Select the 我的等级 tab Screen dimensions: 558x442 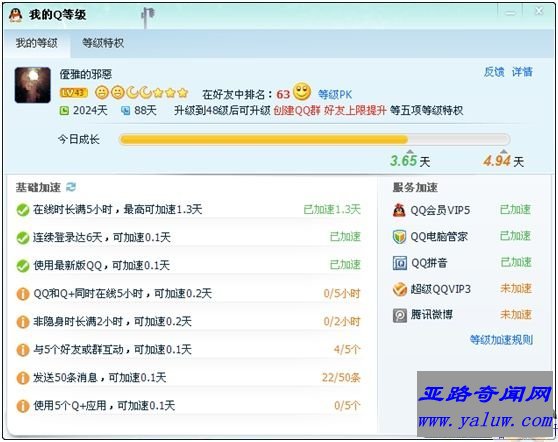coord(36,43)
